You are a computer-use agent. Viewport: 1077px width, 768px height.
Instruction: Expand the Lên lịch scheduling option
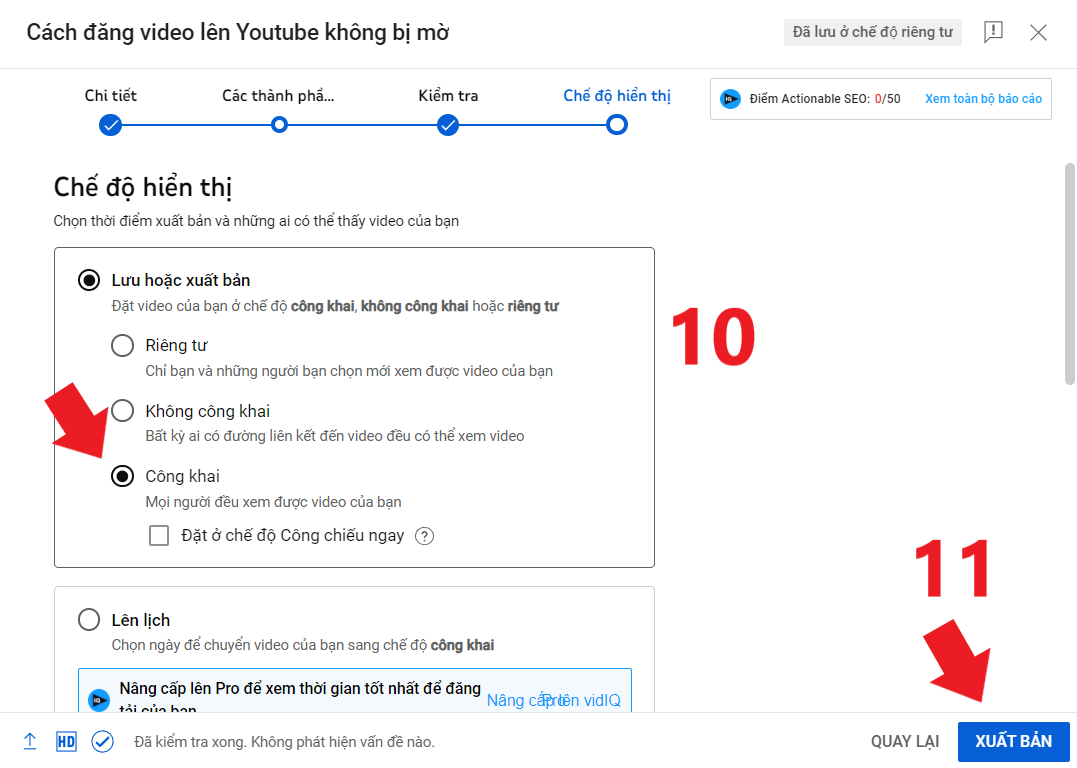[x=89, y=620]
